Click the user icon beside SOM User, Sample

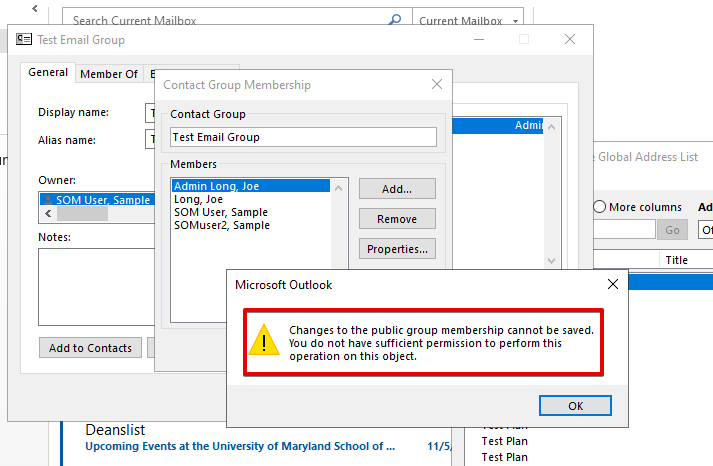[x=47, y=200]
